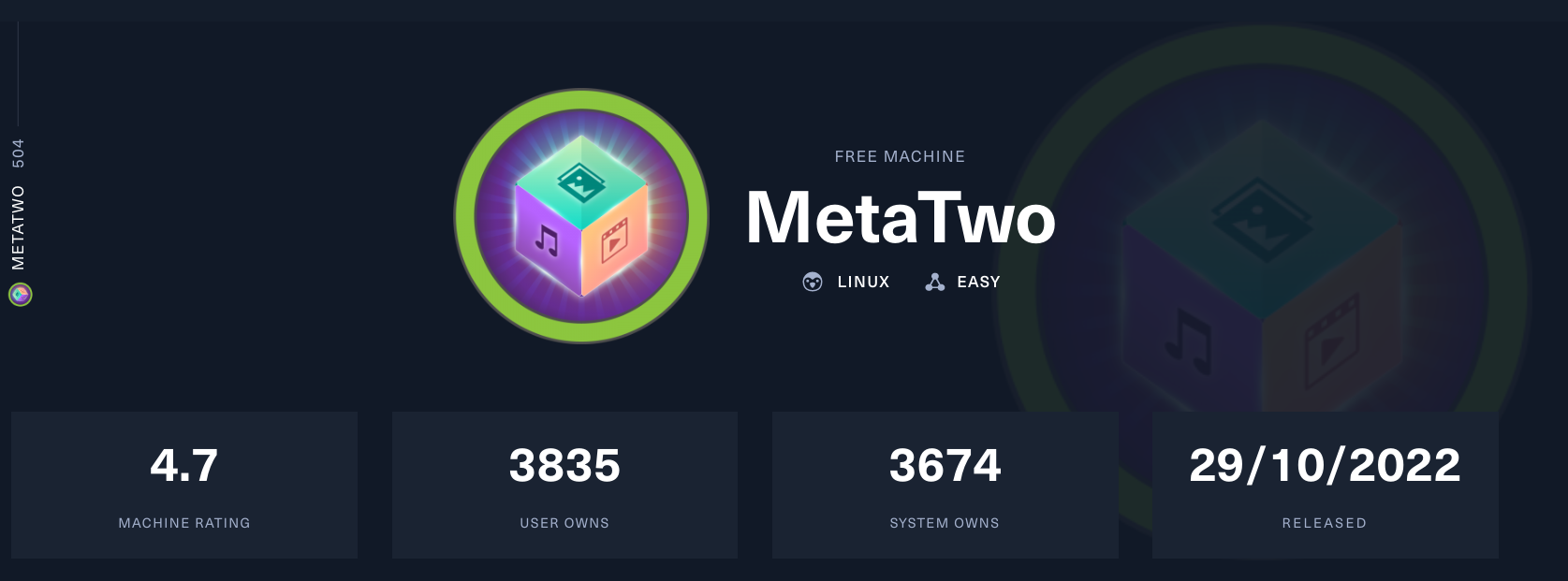Viewport: 1568px width, 581px height.
Task: Click the 504 sidebar number
Action: (19, 153)
